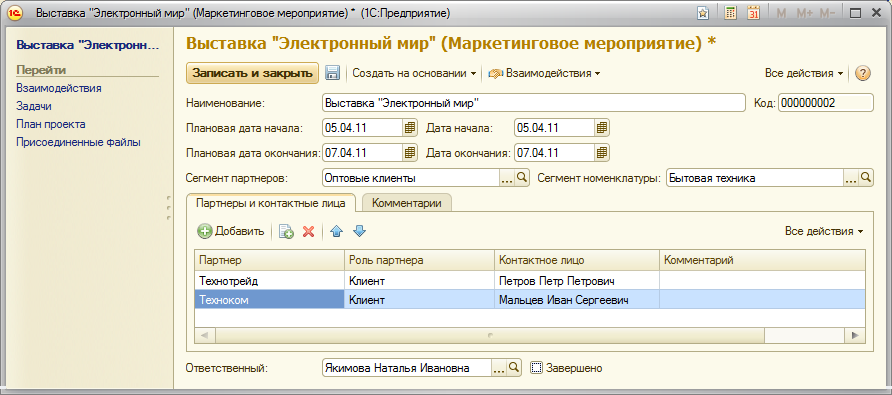Click magnifier icon of Сегмент партнеров
The width and height of the screenshot is (892, 395).
click(522, 178)
